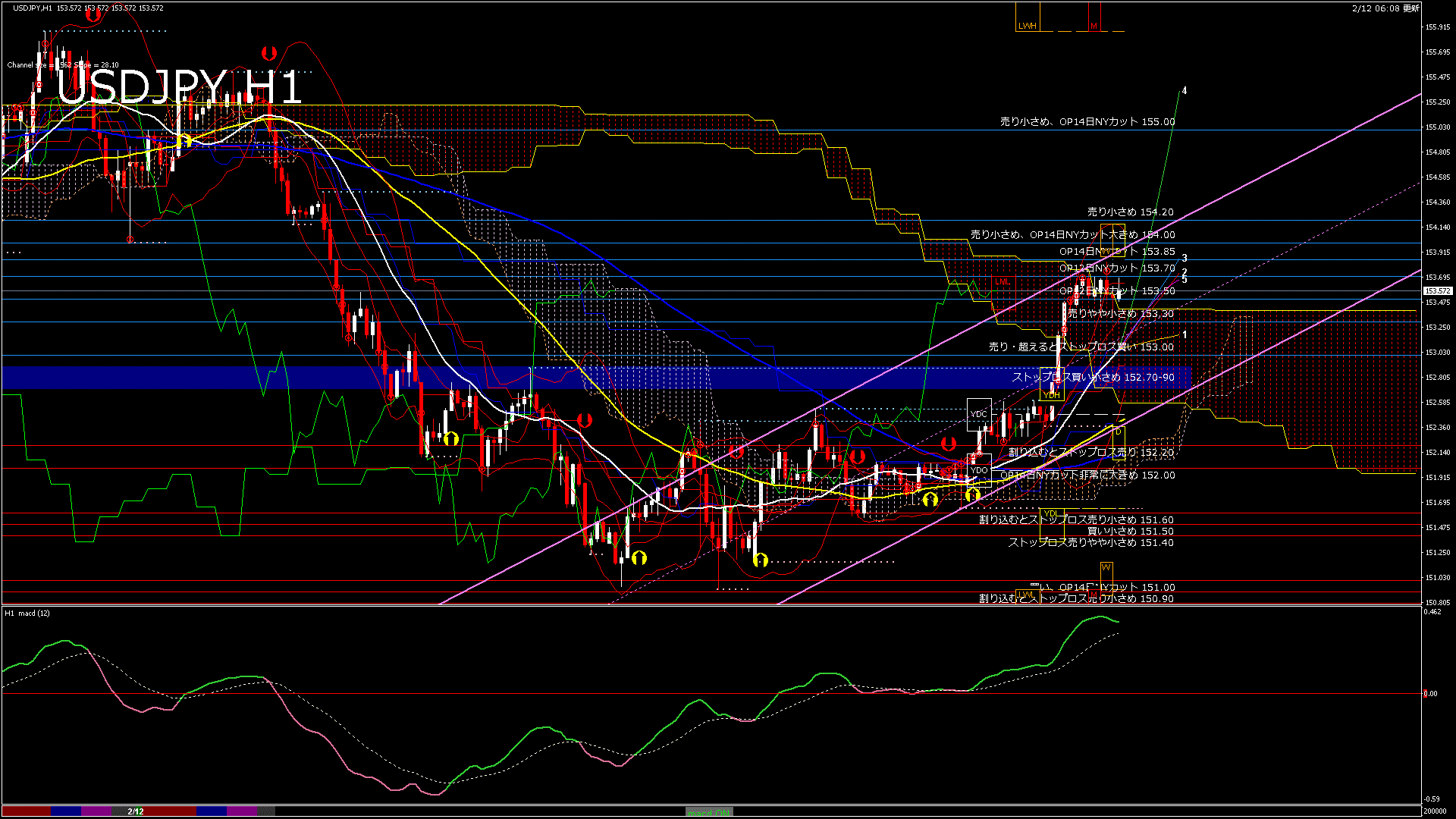
Task: Select wave projection label 4
Action: [1185, 91]
